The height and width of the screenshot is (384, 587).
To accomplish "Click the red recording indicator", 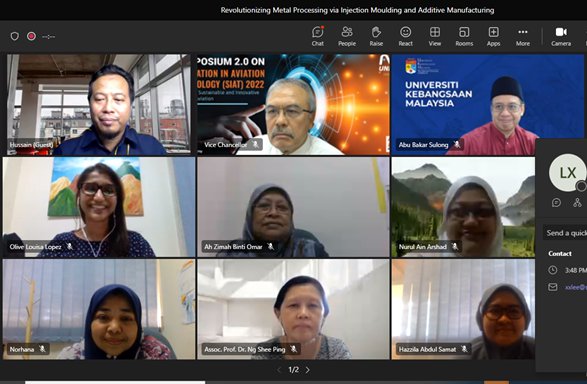I will (x=31, y=36).
